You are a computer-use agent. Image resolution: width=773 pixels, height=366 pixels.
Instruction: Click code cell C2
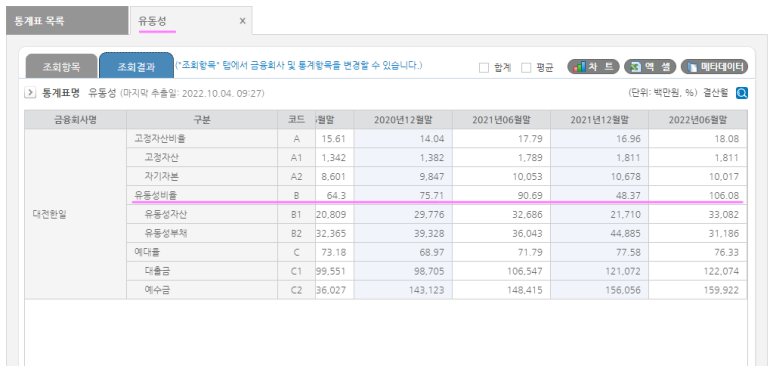pyautogui.click(x=296, y=290)
